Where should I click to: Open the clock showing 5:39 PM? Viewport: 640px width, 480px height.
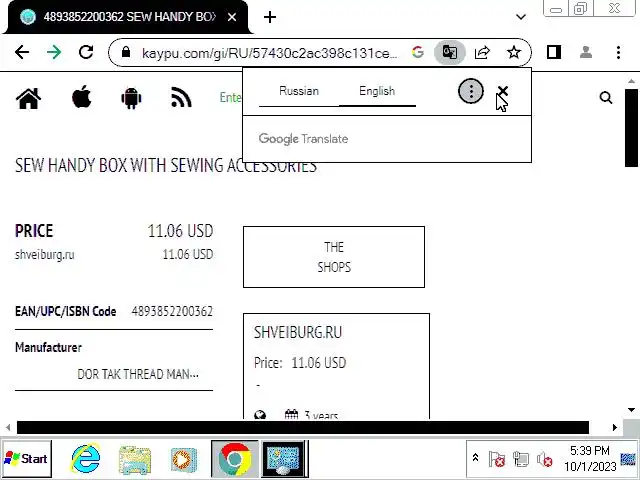point(590,459)
